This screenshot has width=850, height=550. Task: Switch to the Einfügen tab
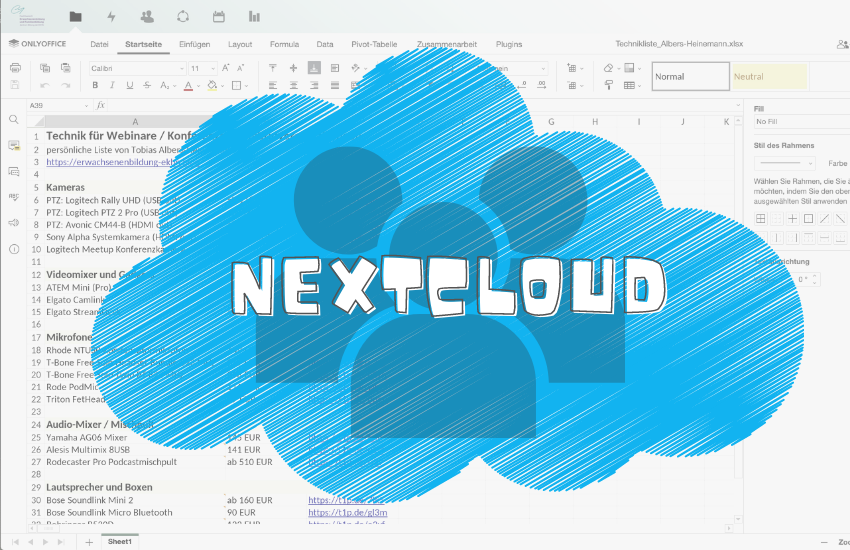click(x=195, y=44)
